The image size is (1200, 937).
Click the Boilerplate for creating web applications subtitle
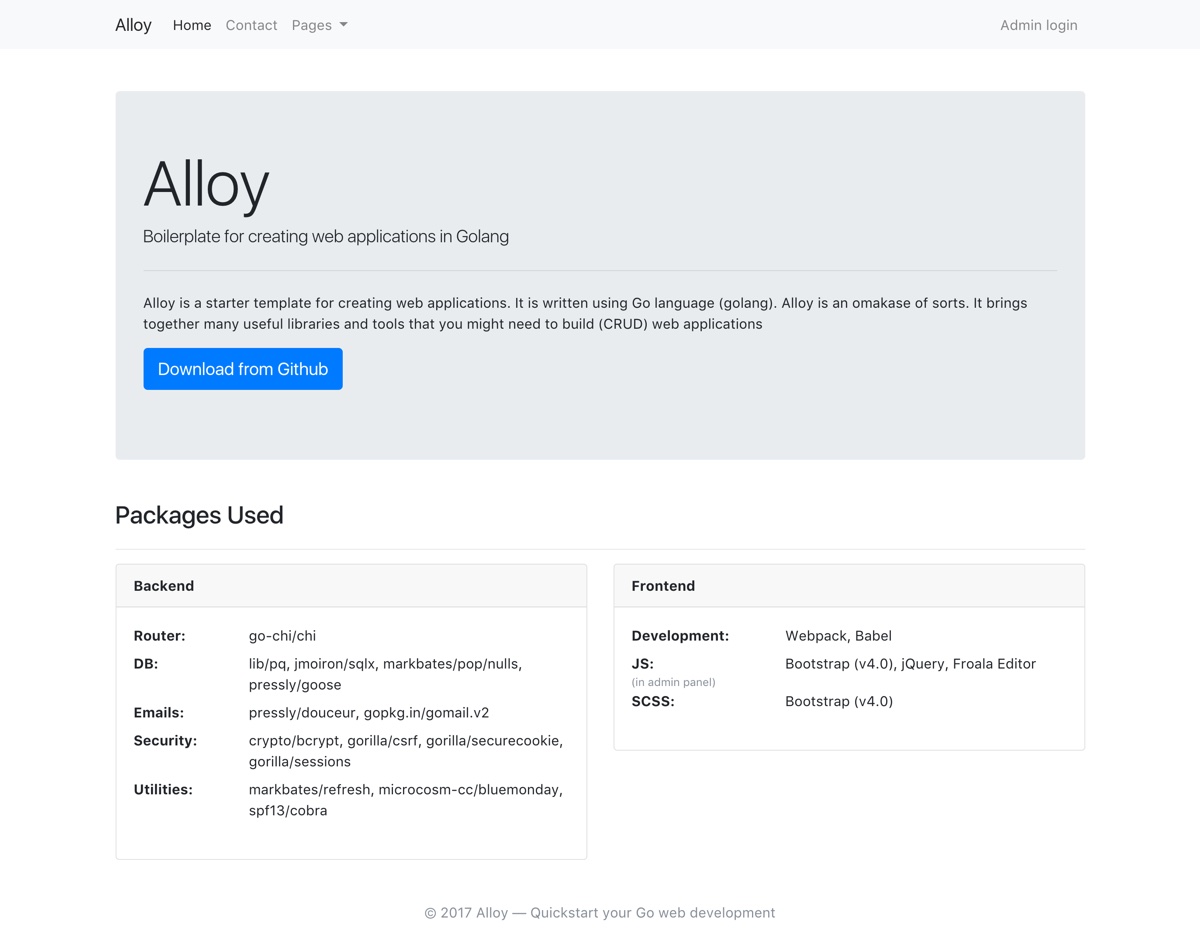pyautogui.click(x=326, y=236)
